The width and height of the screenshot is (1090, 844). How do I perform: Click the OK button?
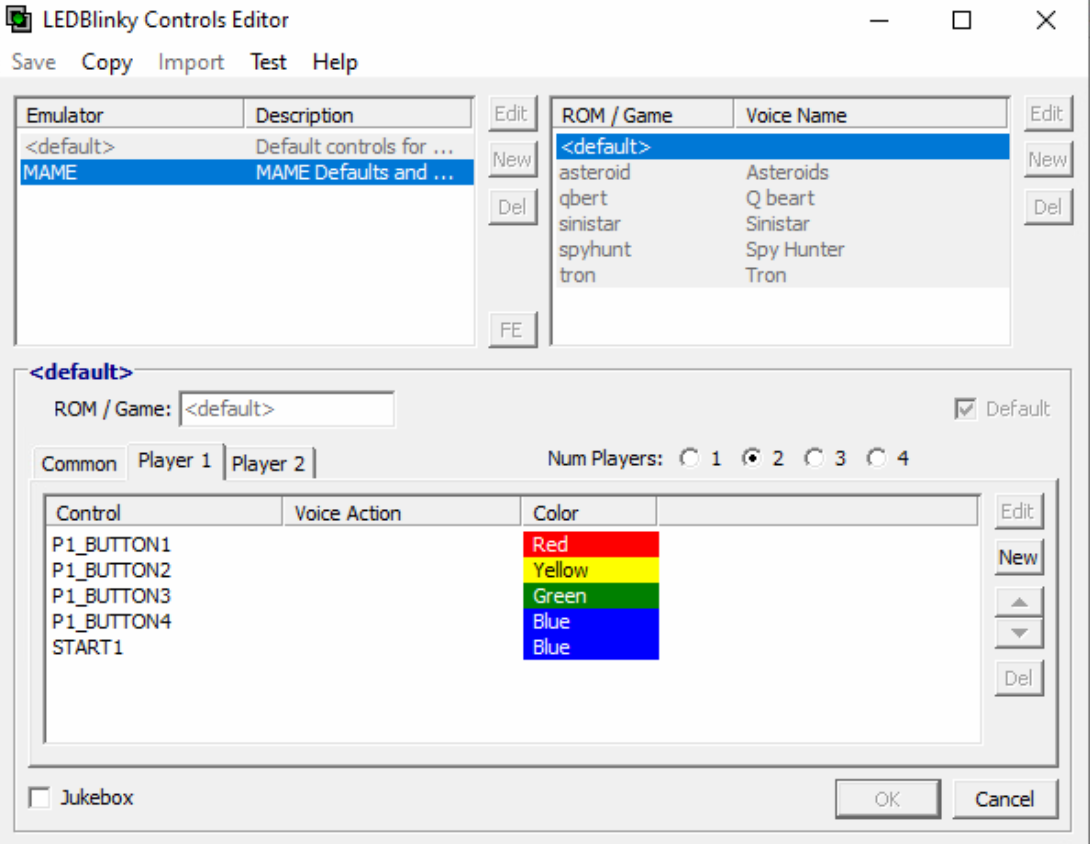pos(887,800)
